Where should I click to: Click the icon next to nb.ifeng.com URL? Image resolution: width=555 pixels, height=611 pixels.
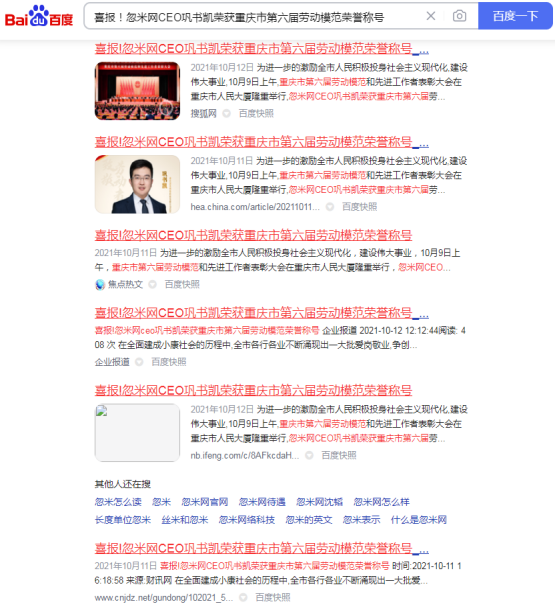tap(309, 456)
